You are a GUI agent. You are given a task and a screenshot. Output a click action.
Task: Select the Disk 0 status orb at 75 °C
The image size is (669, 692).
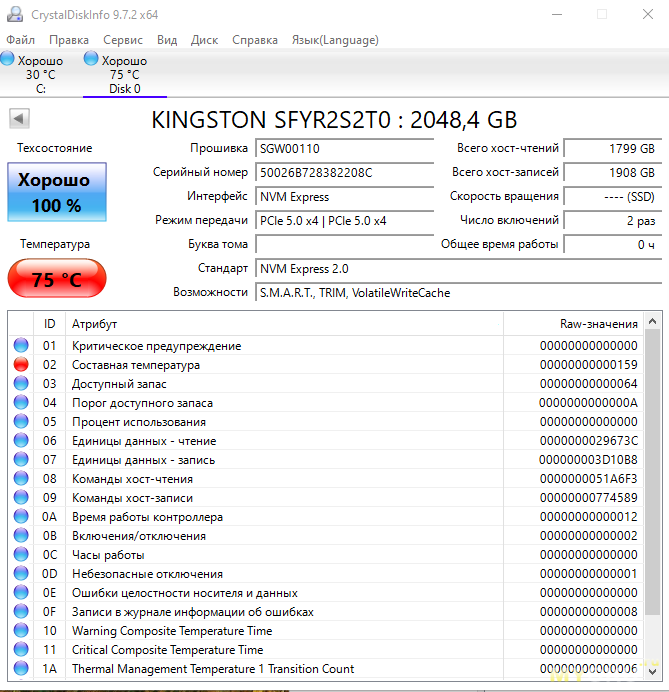[92, 60]
